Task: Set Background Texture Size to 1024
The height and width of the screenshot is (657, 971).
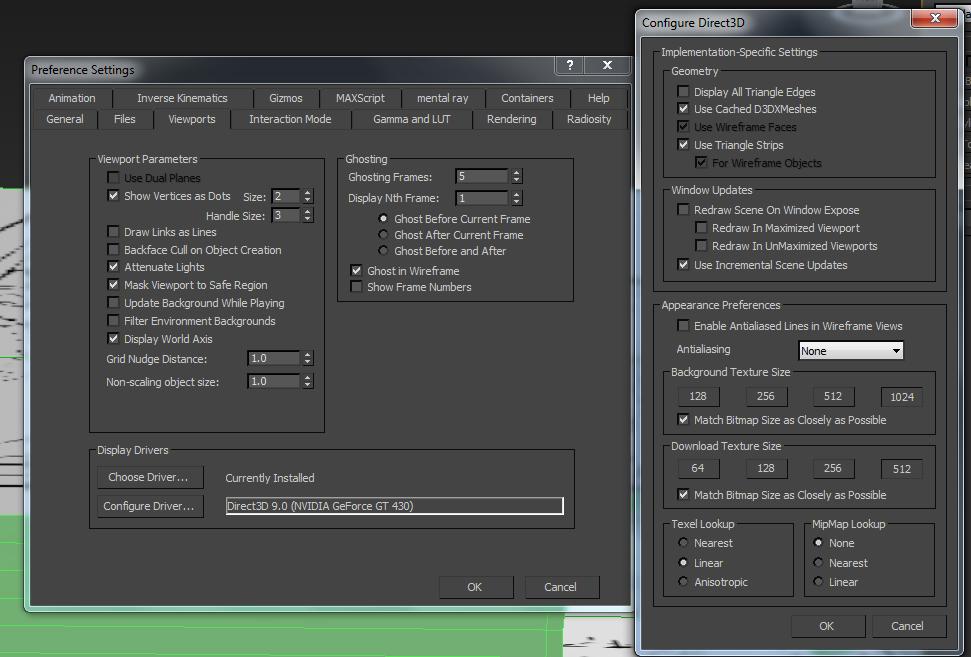Action: [x=902, y=397]
